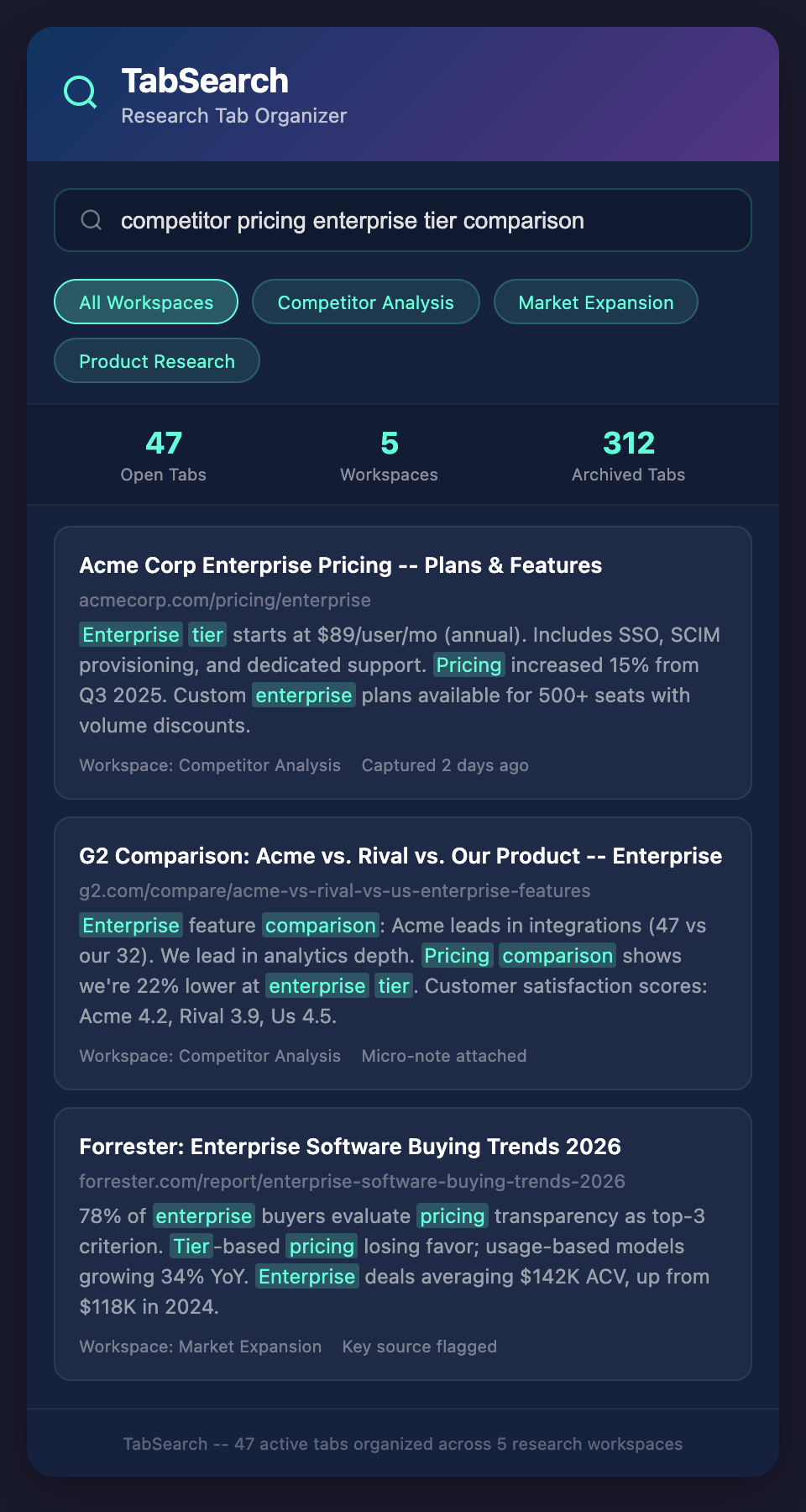Click the g2.com compare URL

tap(334, 891)
